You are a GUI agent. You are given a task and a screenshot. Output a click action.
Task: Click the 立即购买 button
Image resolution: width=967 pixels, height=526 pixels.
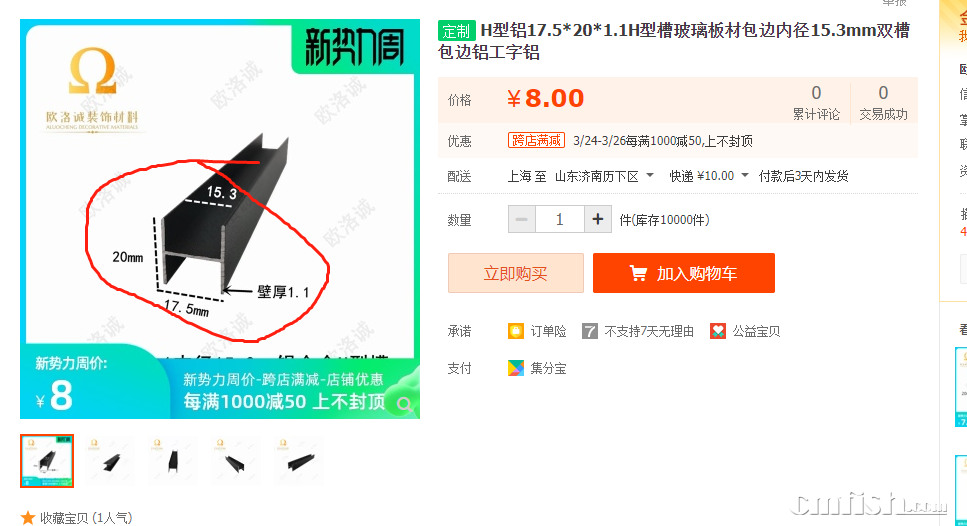[516, 273]
